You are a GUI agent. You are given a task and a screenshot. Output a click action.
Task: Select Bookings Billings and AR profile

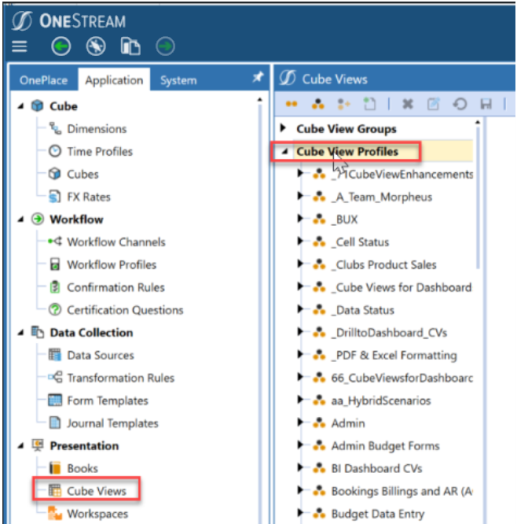pos(402,491)
